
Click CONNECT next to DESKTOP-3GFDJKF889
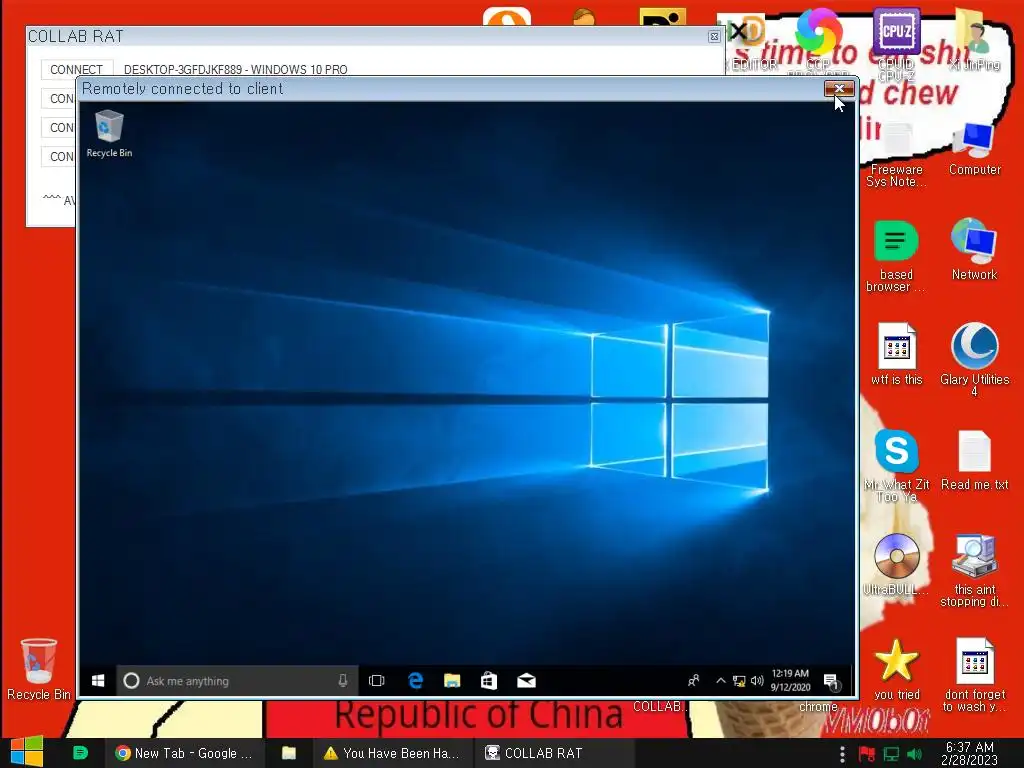tap(76, 69)
